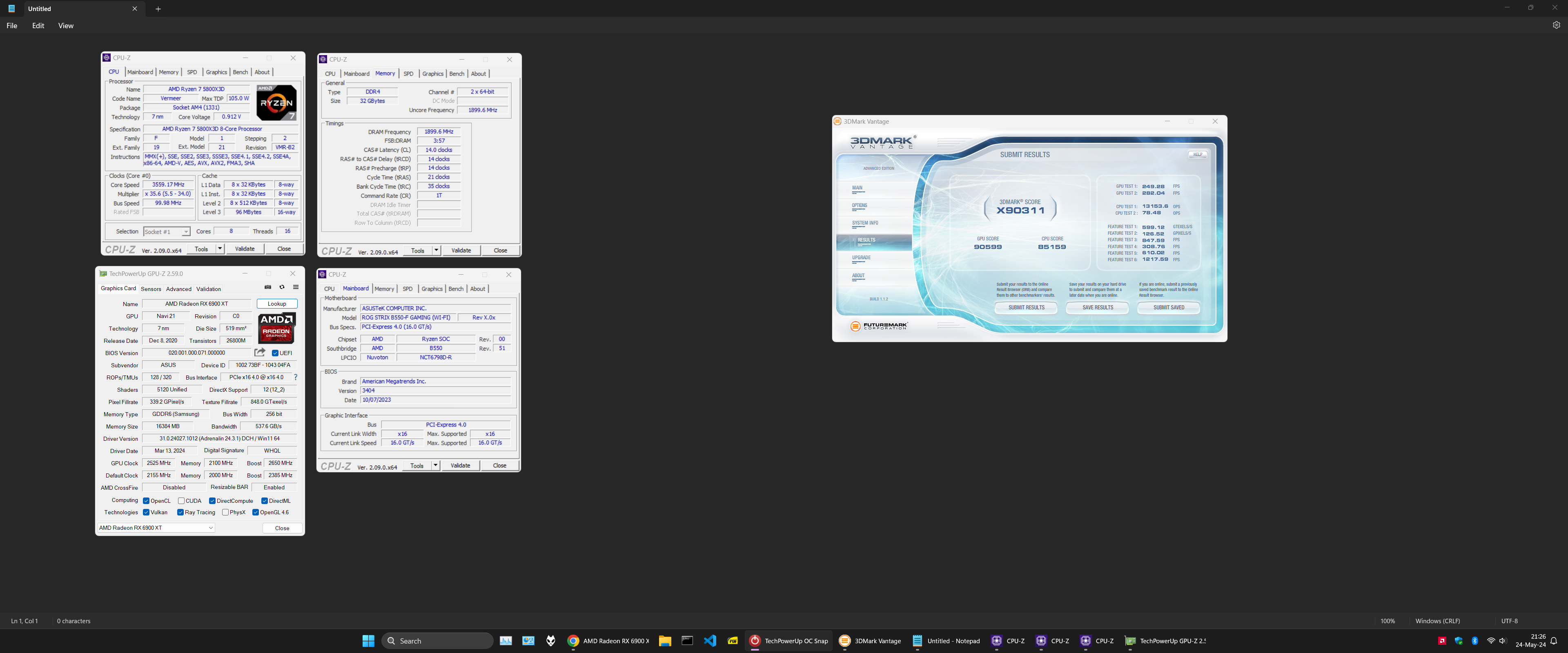The height and width of the screenshot is (653, 1568).
Task: Toggle the Ray Tracing checkbox
Action: click(180, 513)
